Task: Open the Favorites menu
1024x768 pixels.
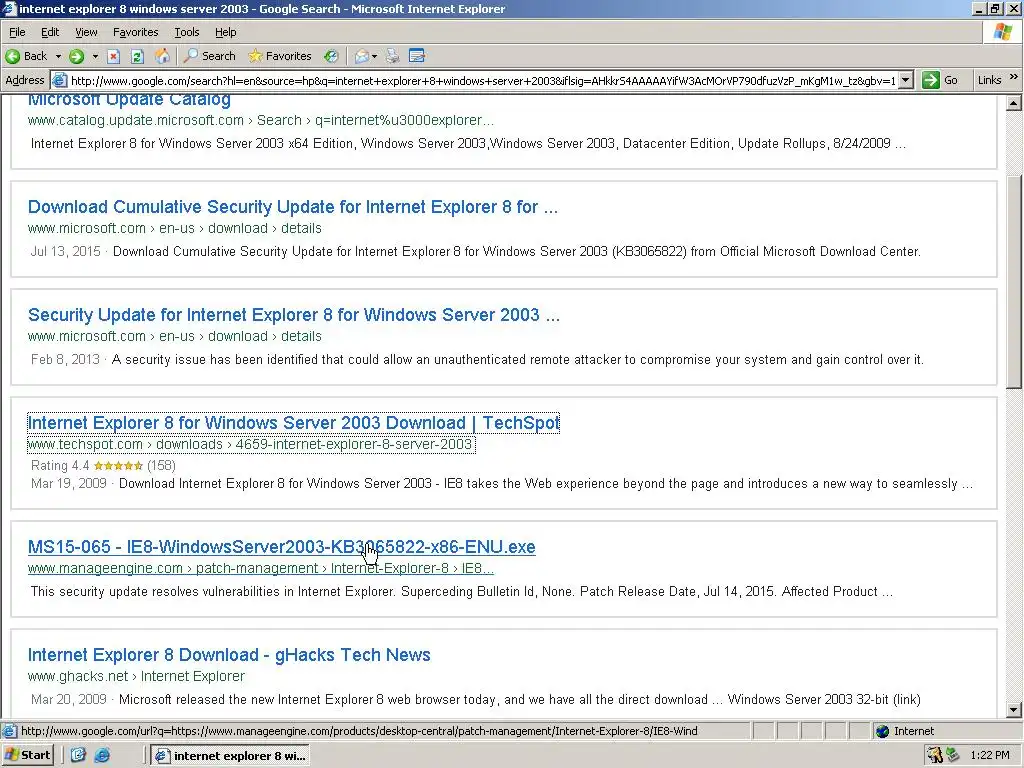Action: click(135, 32)
